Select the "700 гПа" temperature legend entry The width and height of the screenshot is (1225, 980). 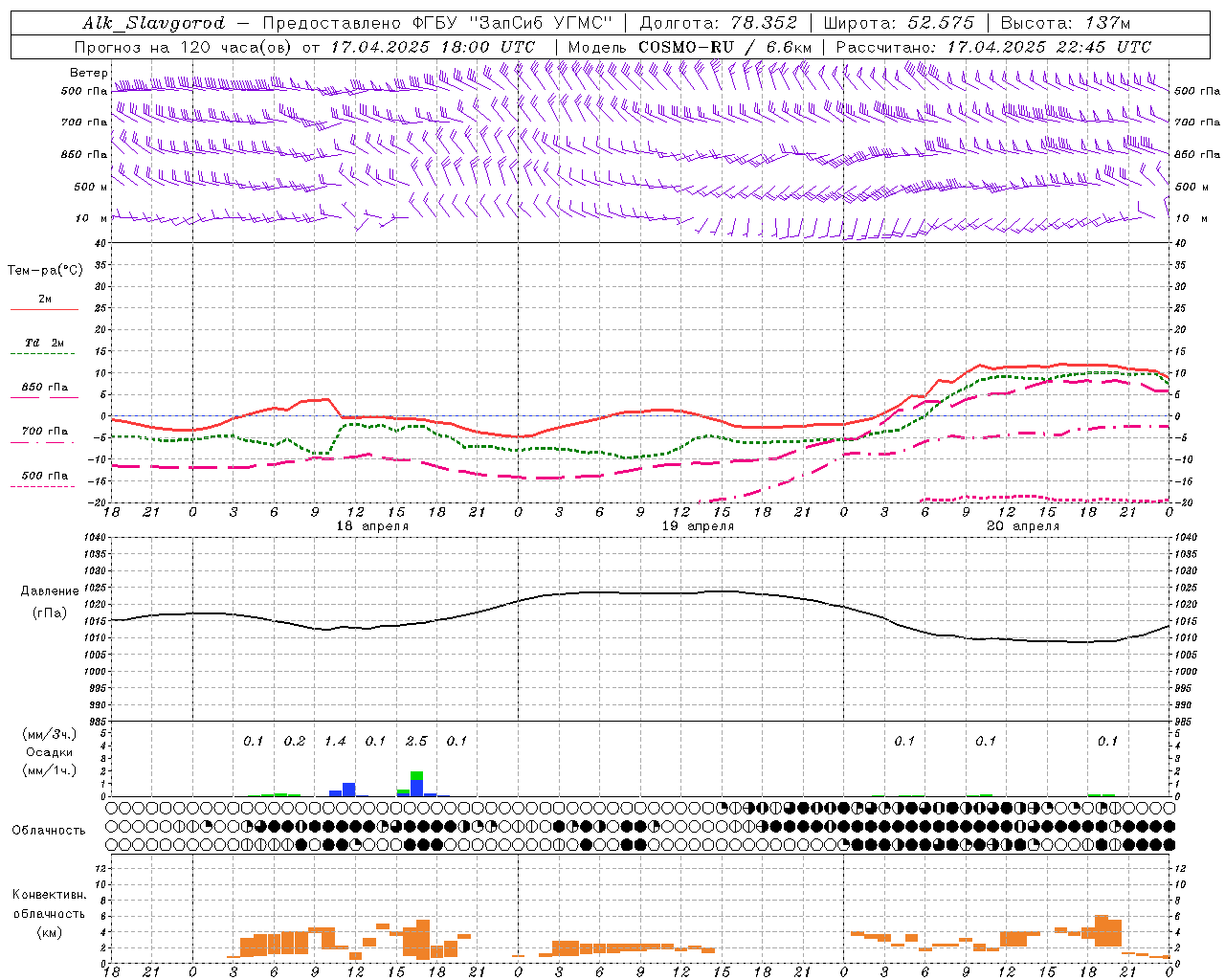(x=44, y=432)
